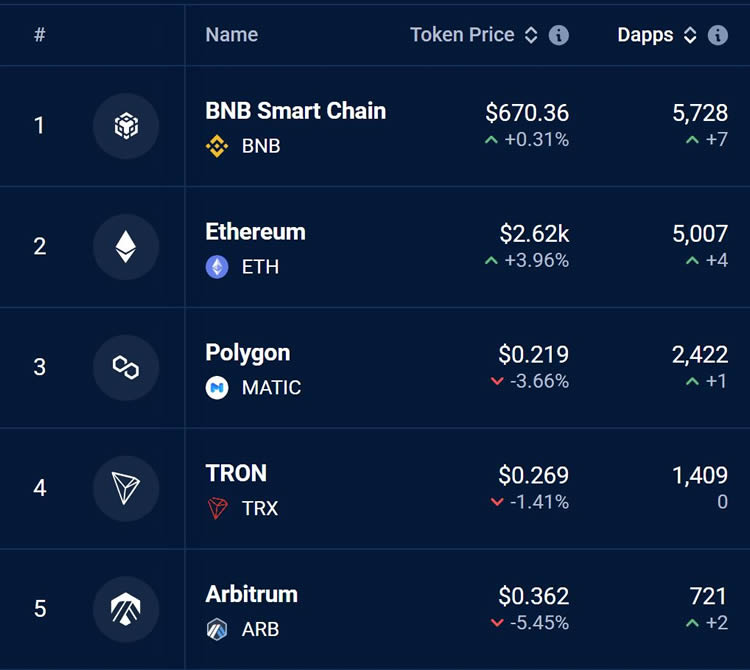The width and height of the screenshot is (750, 670).
Task: Click the MATIC token icon
Action: pyautogui.click(x=217, y=388)
